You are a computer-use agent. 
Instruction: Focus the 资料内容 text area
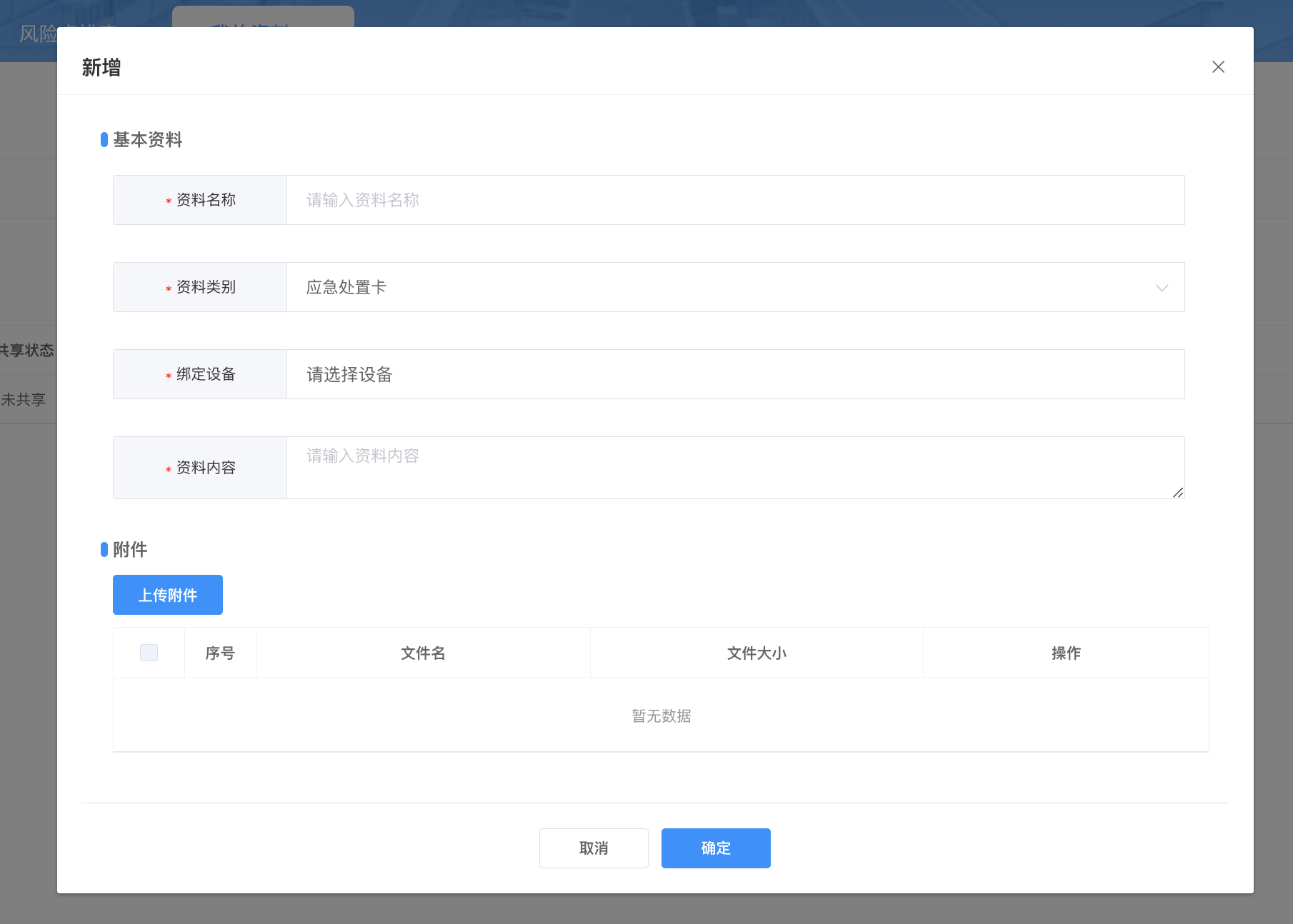tap(734, 467)
